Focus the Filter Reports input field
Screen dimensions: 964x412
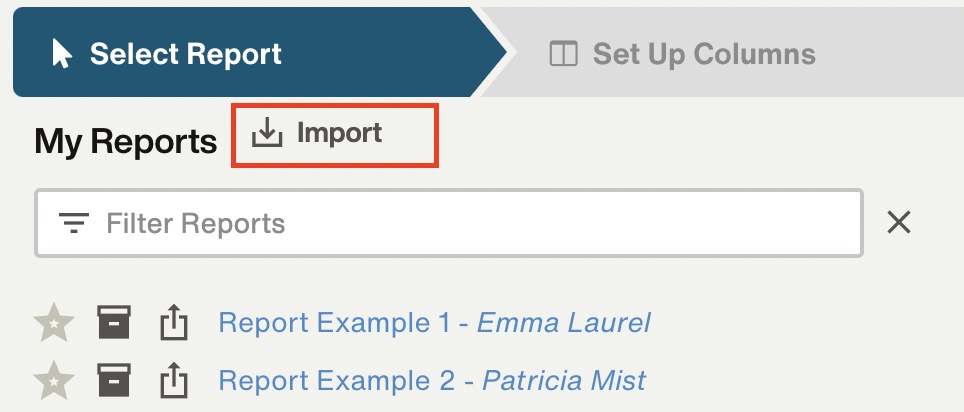[449, 223]
